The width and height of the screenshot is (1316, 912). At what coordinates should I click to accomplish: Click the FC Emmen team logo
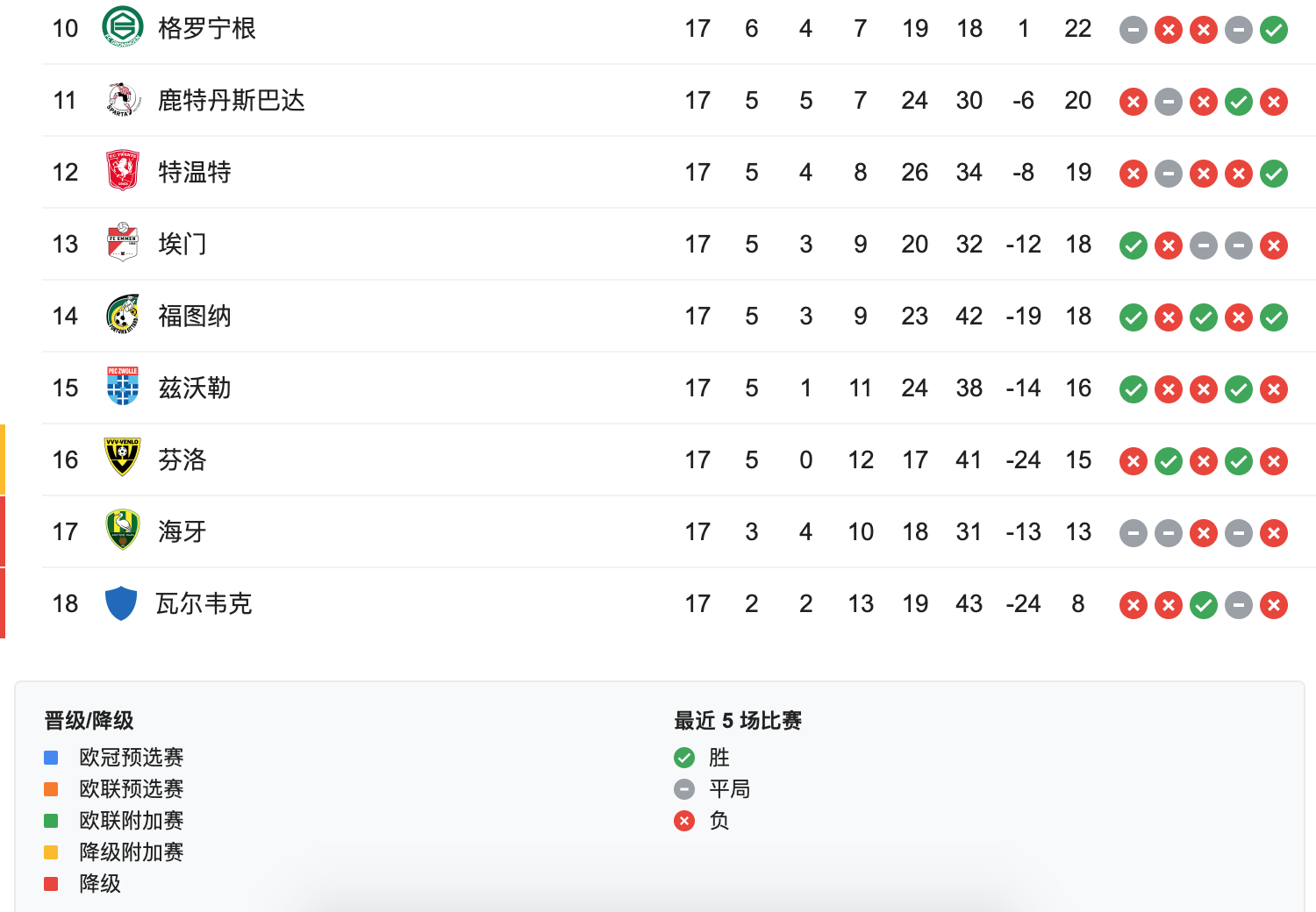click(x=123, y=243)
